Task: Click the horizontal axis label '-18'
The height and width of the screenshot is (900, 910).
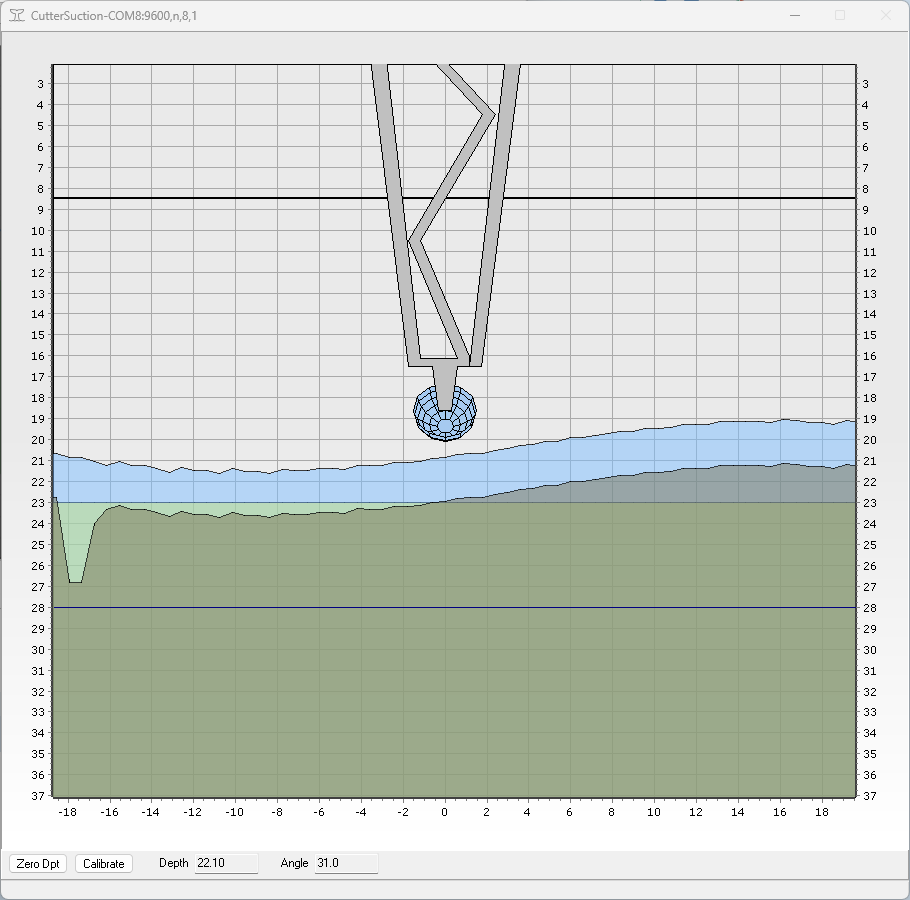Action: pos(68,812)
